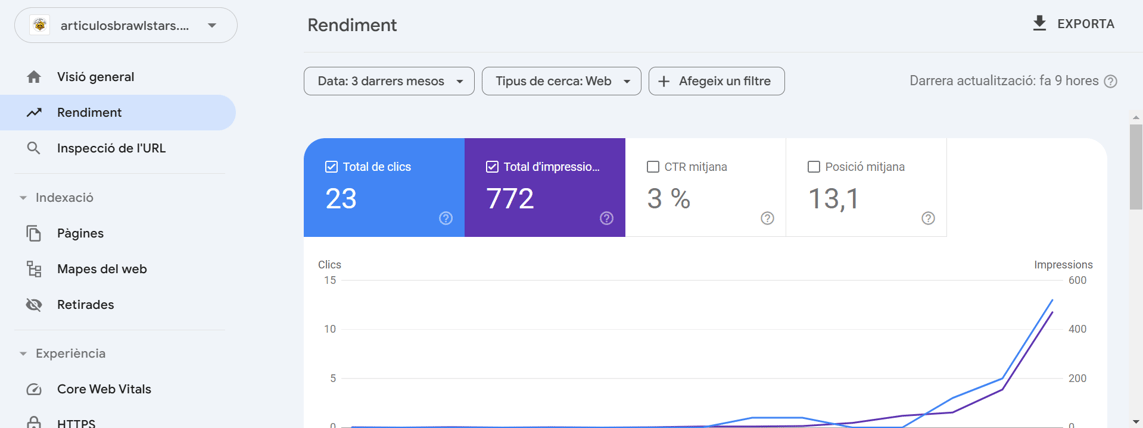The width and height of the screenshot is (1143, 428).
Task: Click the scrollbar up arrow
Action: (1136, 117)
